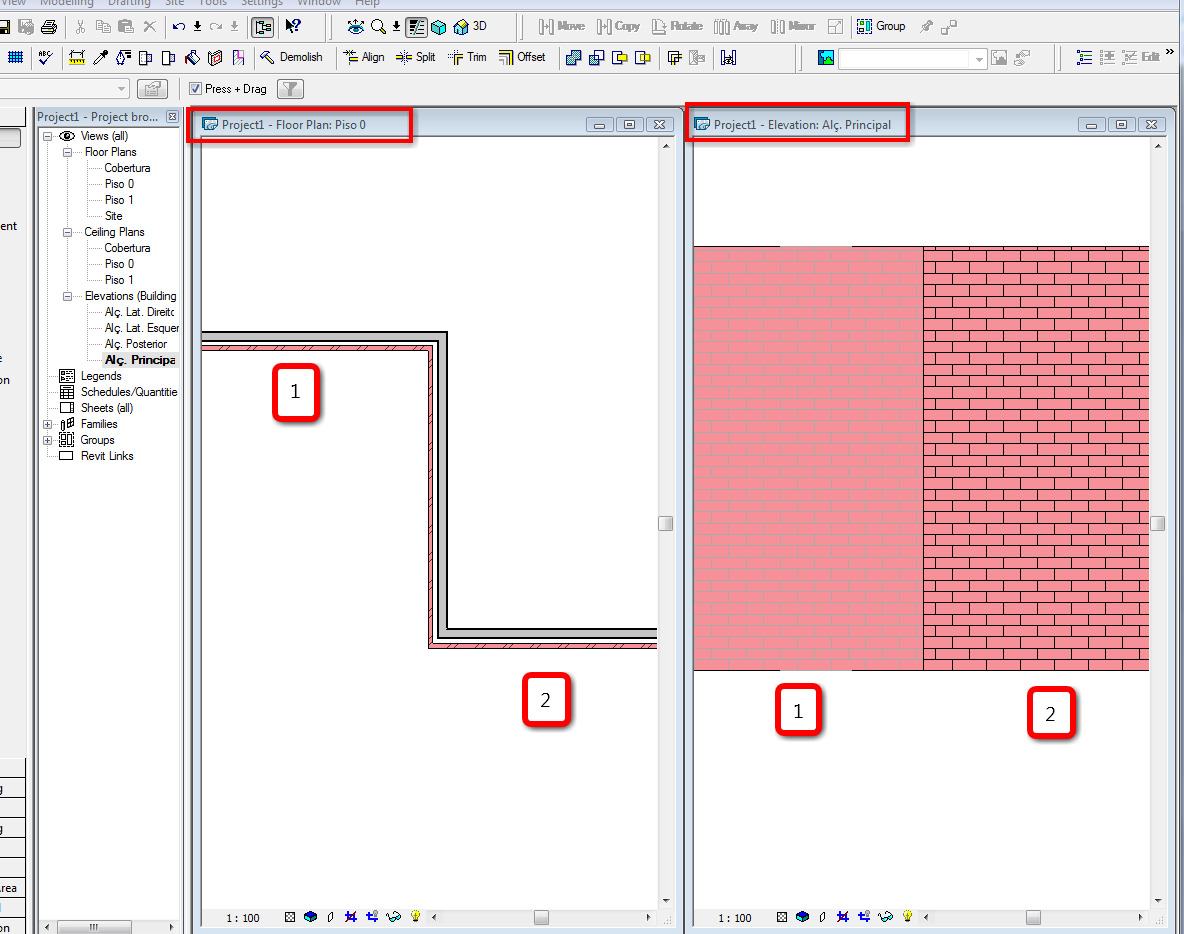This screenshot has width=1184, height=934.
Task: Click the floor plan horizontal scrollbar thumb
Action: pyautogui.click(x=541, y=917)
